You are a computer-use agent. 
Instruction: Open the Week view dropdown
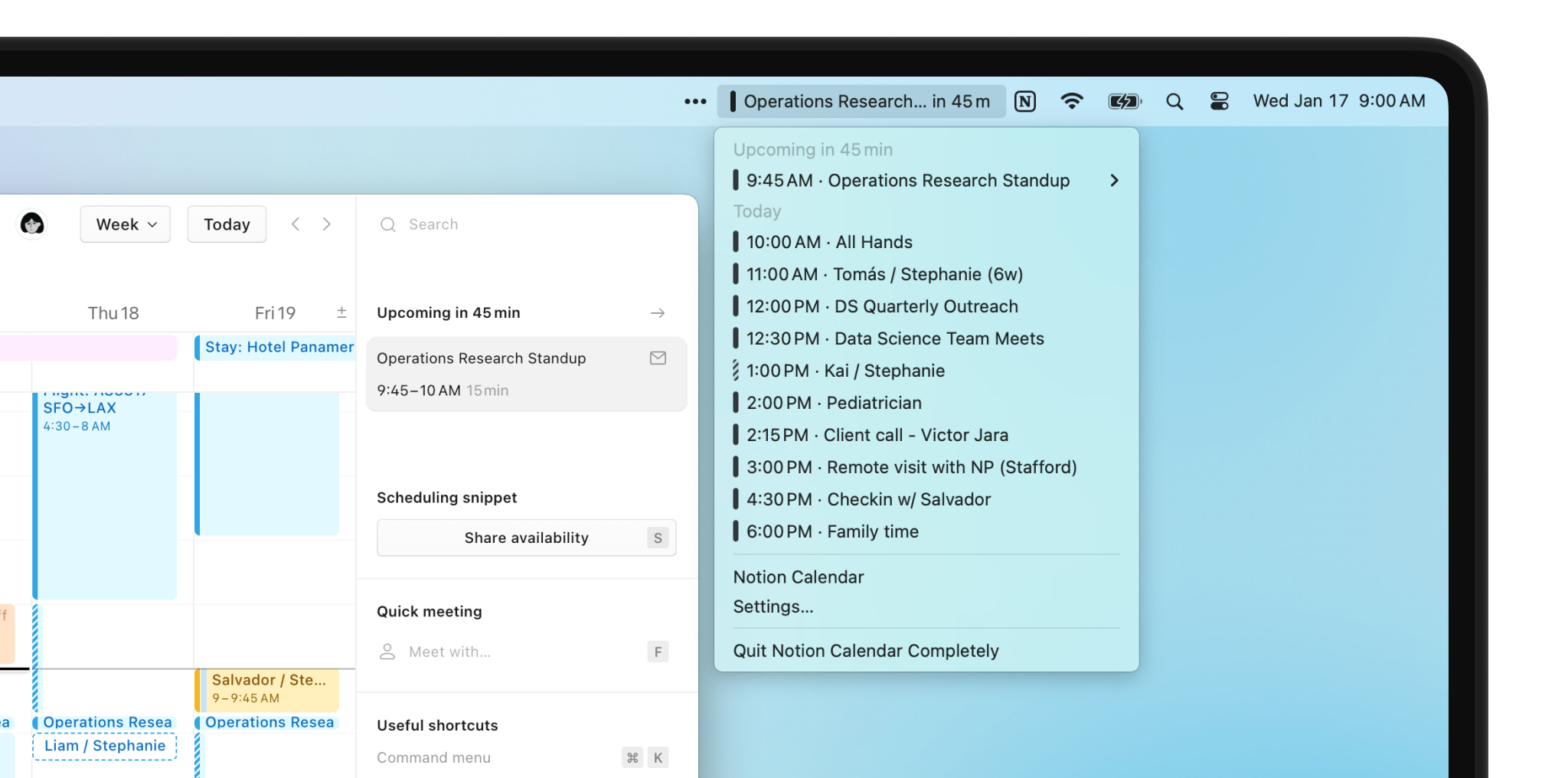(x=125, y=224)
